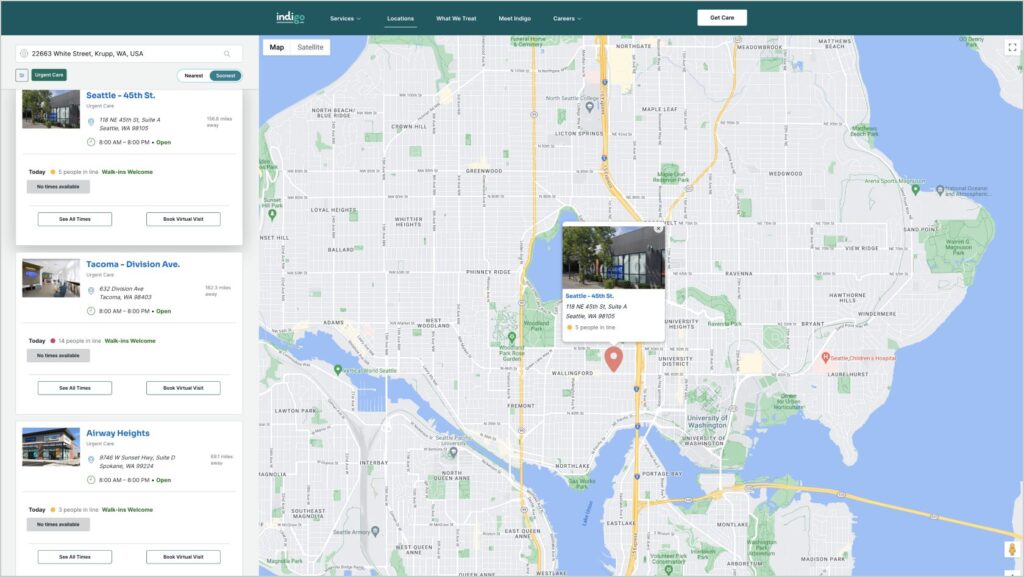Click the red Seattle - 45th St. map pin
The width and height of the screenshot is (1024, 577).
[x=613, y=359]
